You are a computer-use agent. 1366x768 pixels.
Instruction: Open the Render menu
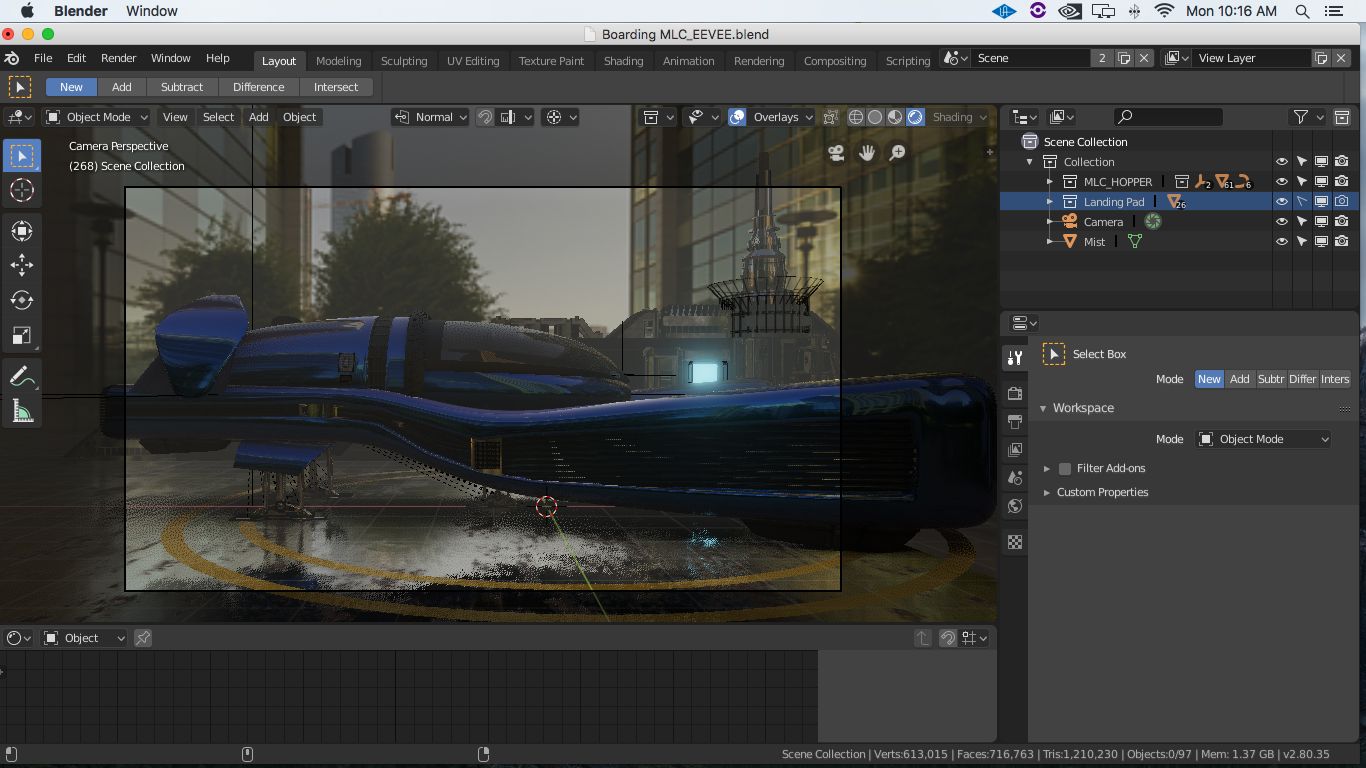(119, 58)
